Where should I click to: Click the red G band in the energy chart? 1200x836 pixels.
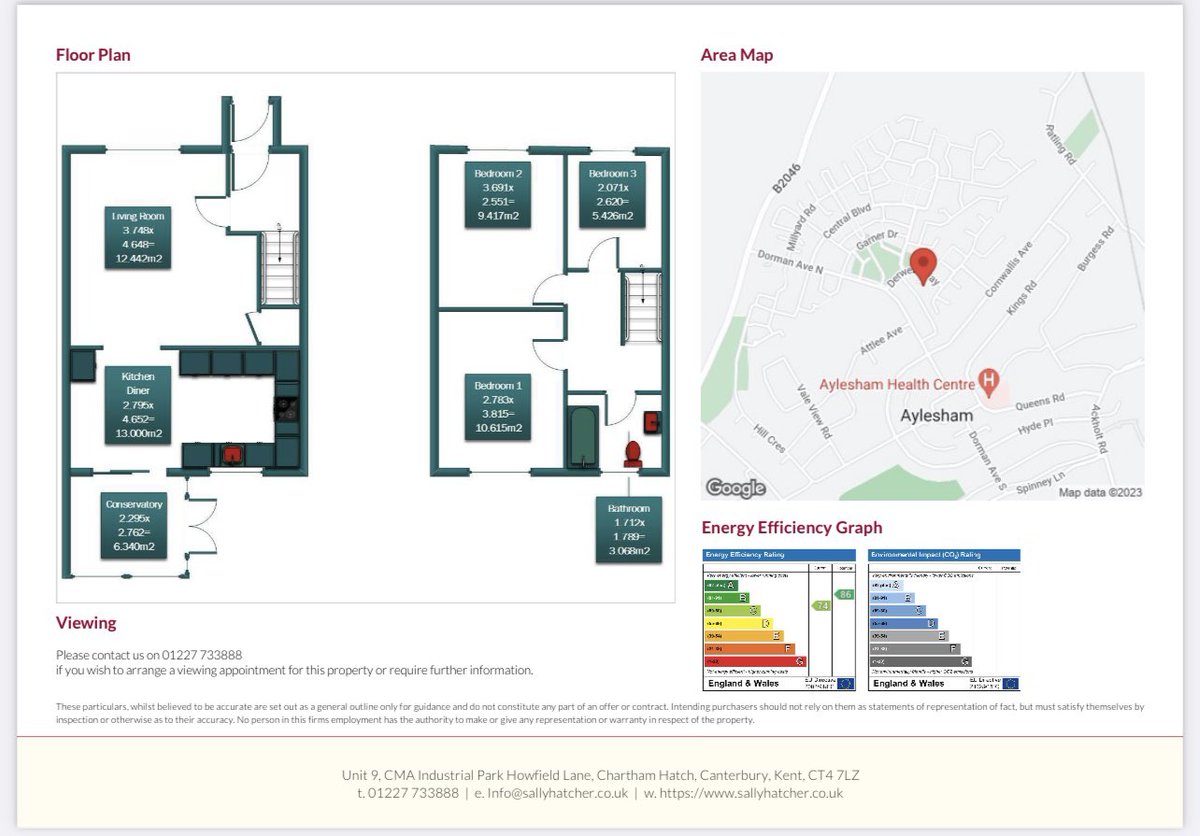[755, 661]
